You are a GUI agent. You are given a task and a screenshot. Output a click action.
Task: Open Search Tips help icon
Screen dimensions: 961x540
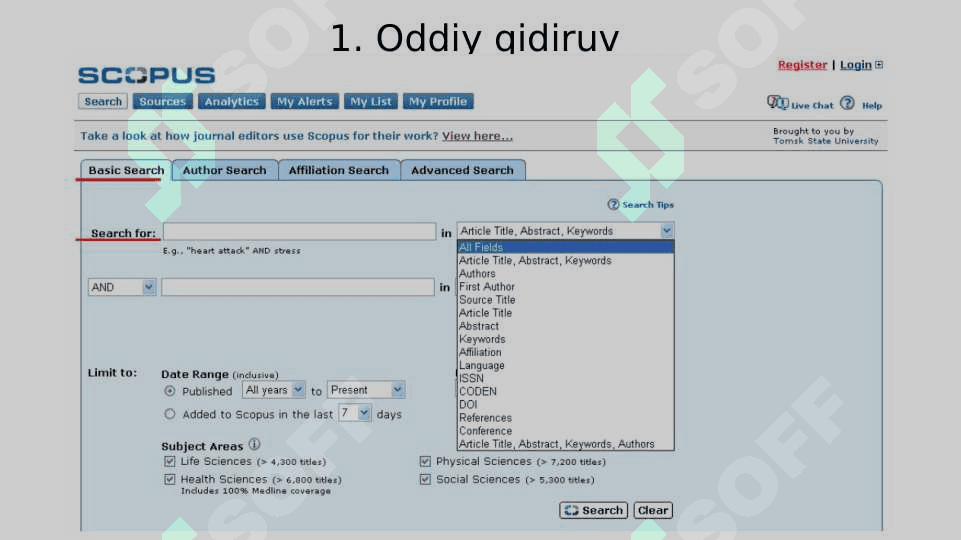point(613,204)
